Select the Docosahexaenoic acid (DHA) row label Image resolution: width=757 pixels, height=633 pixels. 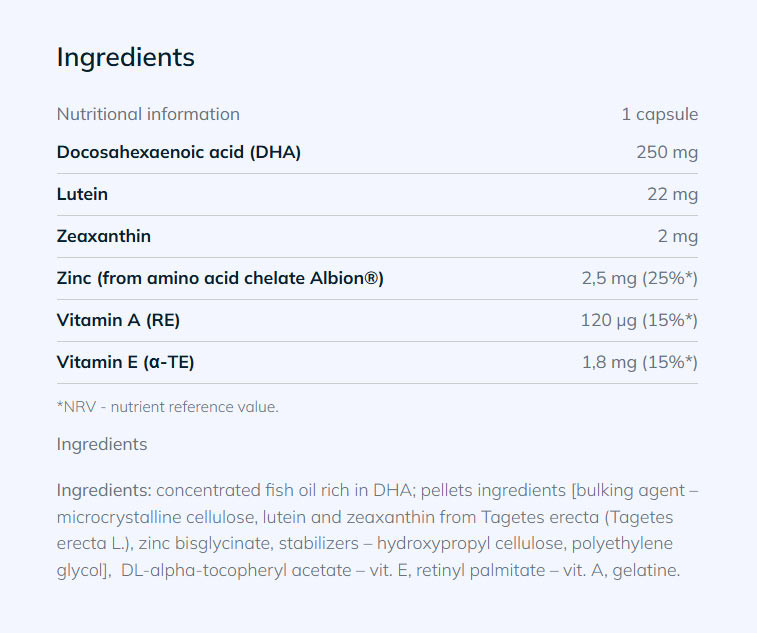[x=179, y=152]
